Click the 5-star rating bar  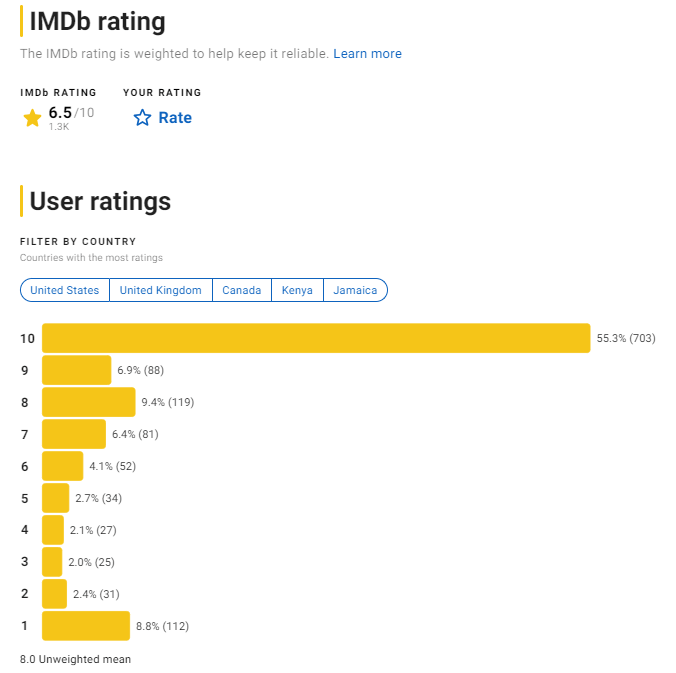coord(55,498)
